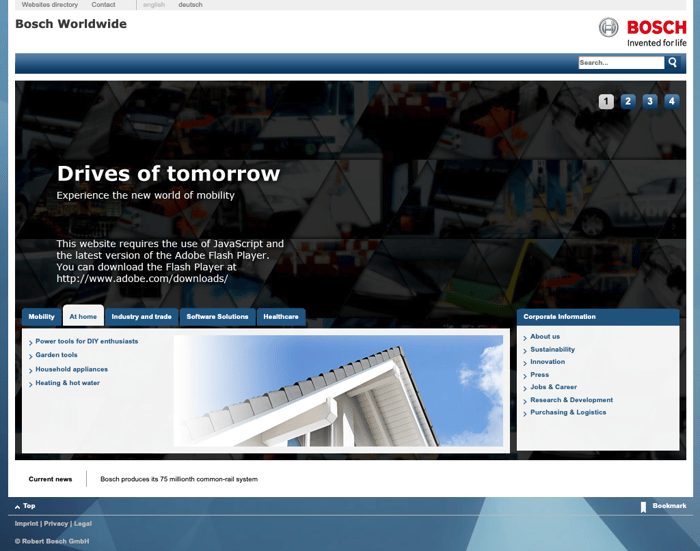
Task: Open the Contact link
Action: coord(103,4)
